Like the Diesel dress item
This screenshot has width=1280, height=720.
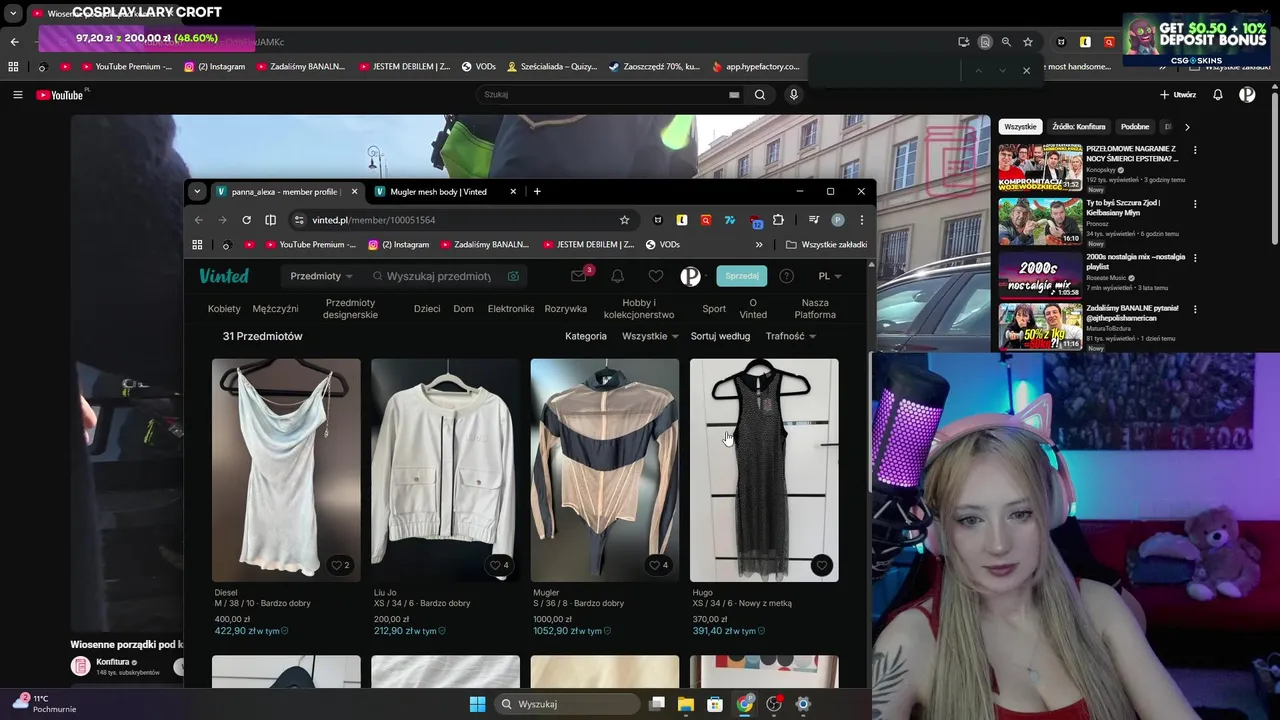(x=340, y=565)
